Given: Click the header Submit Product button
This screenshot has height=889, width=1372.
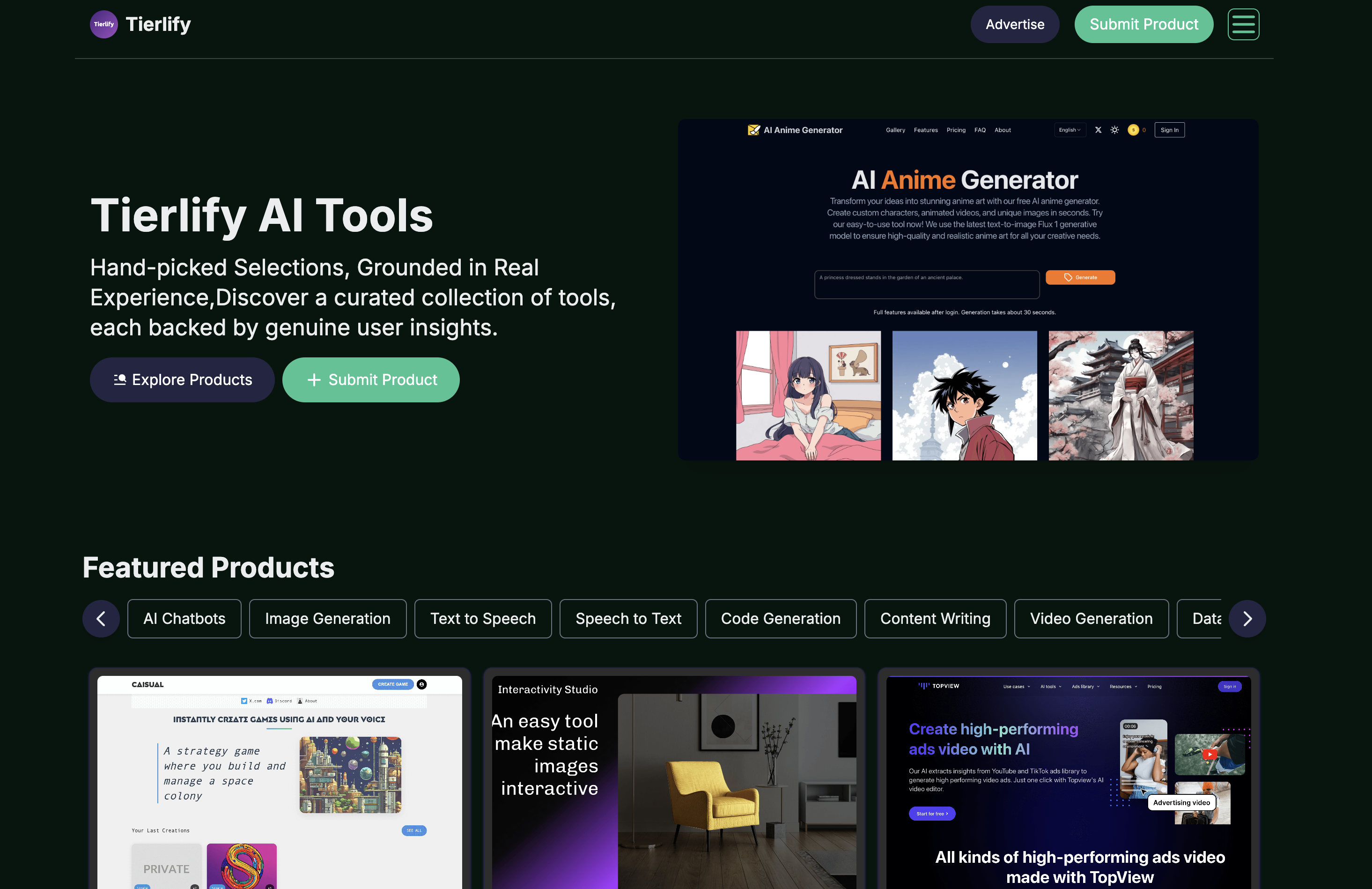Looking at the screenshot, I should point(1143,24).
